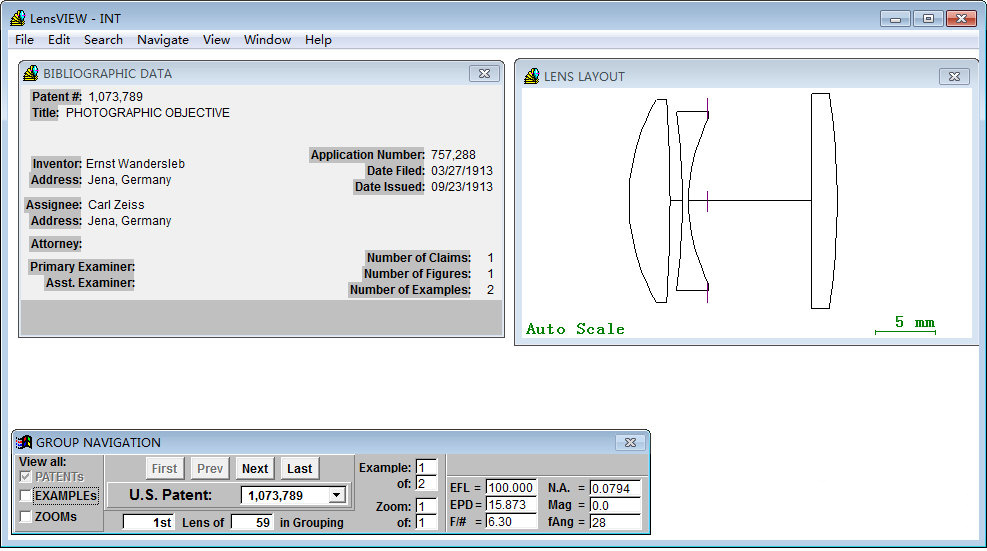This screenshot has width=987, height=551.
Task: Expand the U.S. Patent number dropdown
Action: [336, 495]
